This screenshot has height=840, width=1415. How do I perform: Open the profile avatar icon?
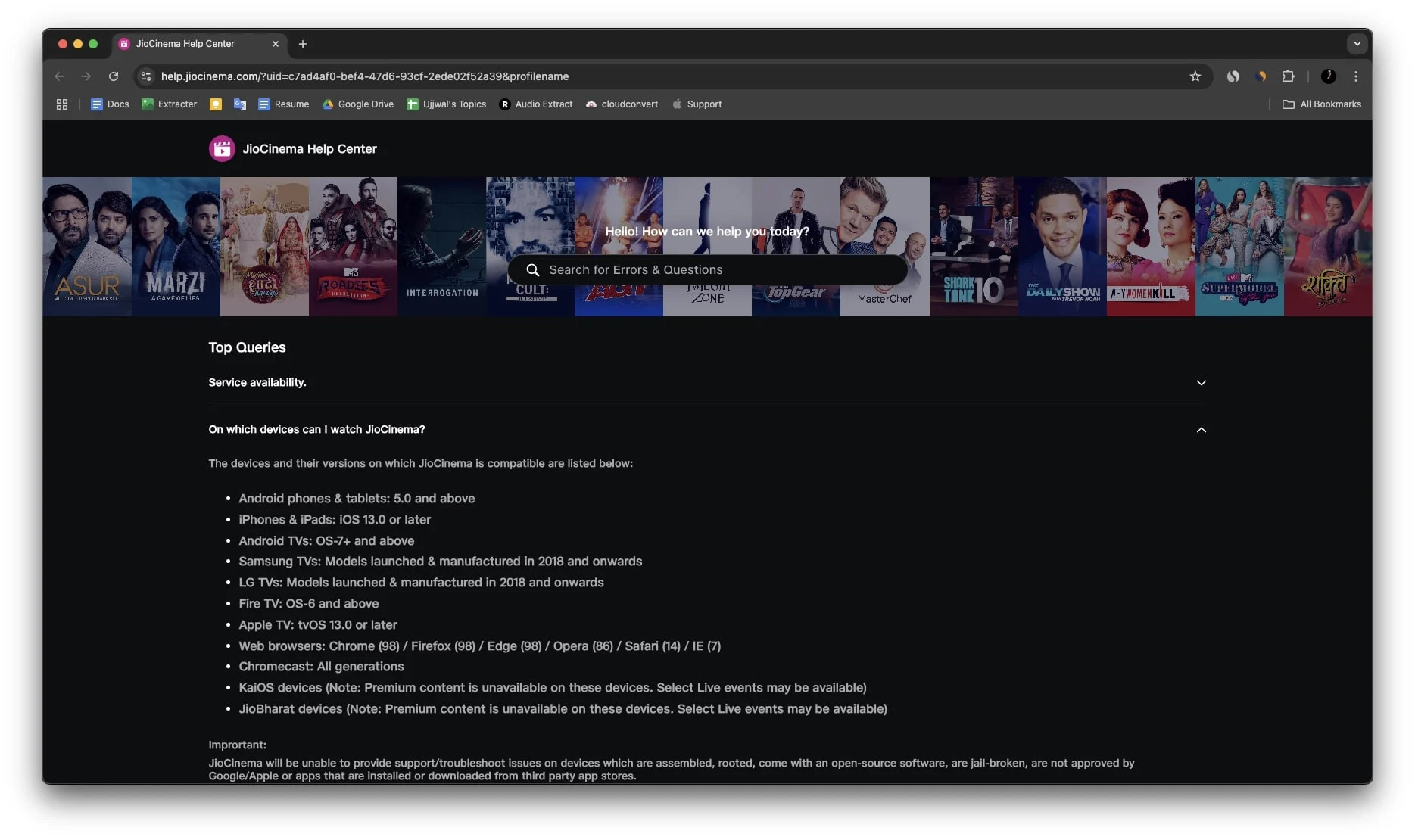point(1328,76)
